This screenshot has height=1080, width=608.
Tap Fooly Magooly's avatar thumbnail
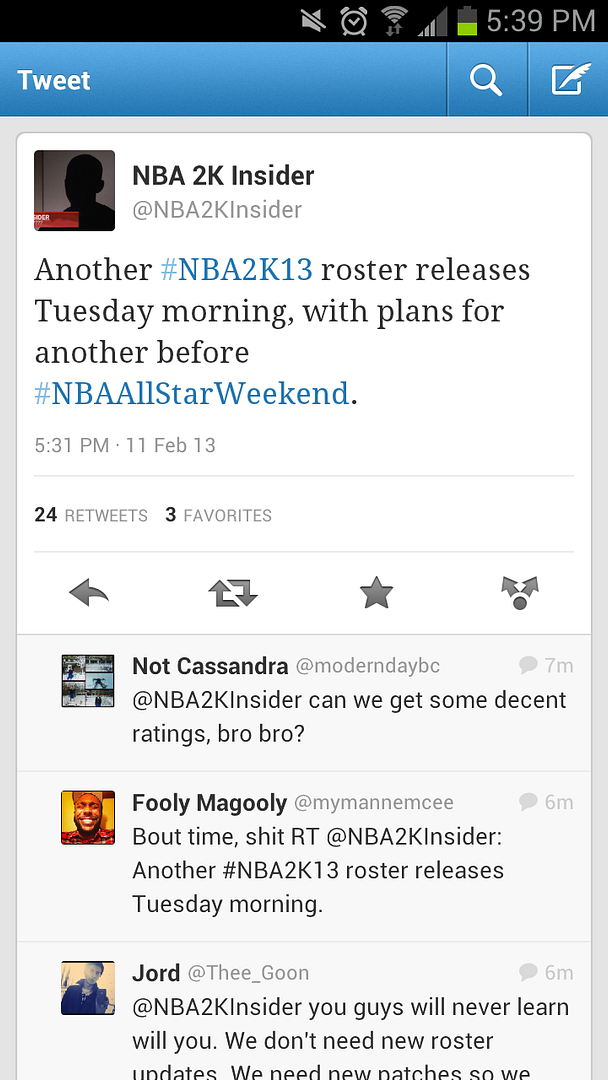pyautogui.click(x=87, y=817)
